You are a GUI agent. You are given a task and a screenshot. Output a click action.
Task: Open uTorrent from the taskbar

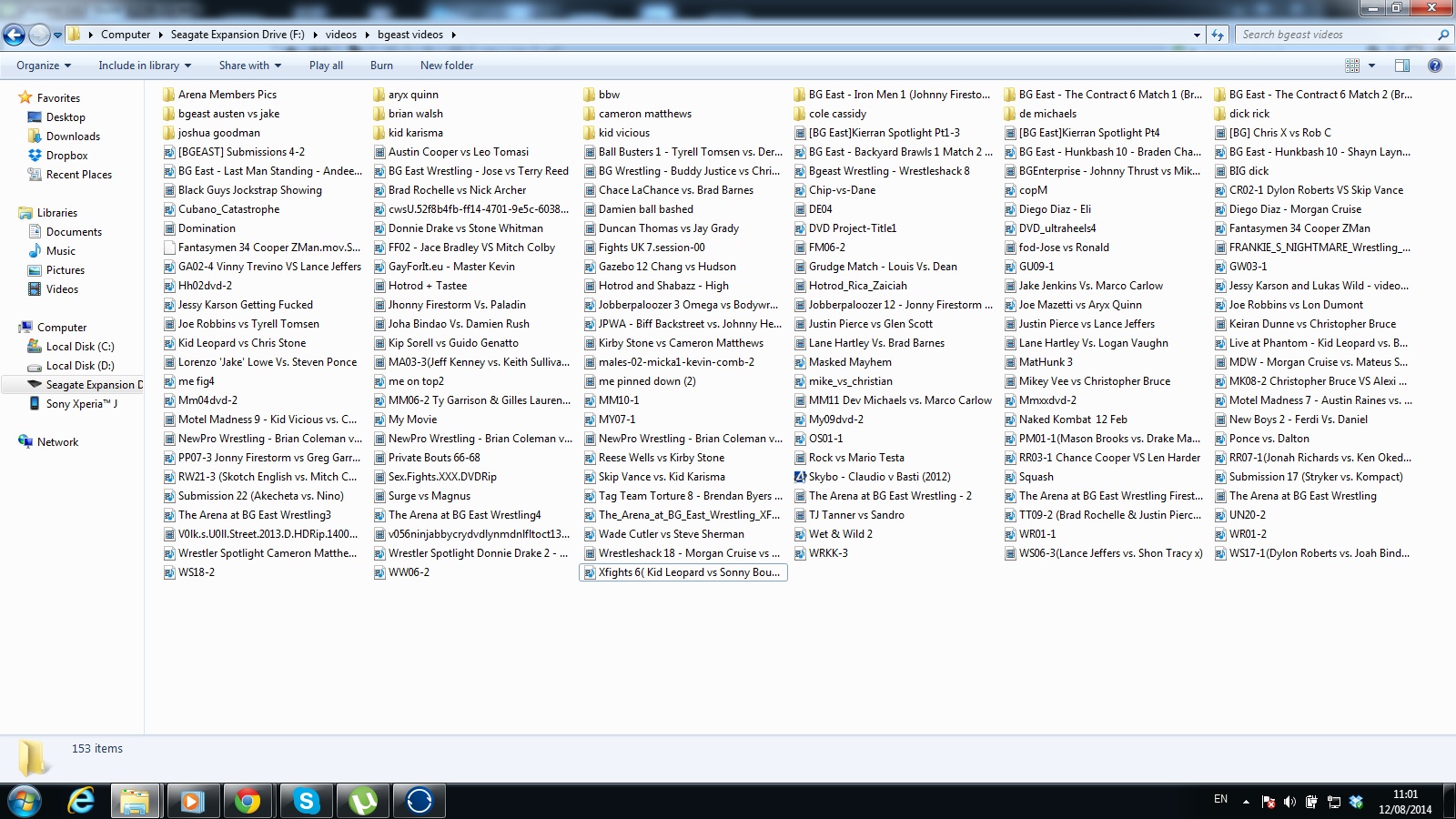coord(363,802)
